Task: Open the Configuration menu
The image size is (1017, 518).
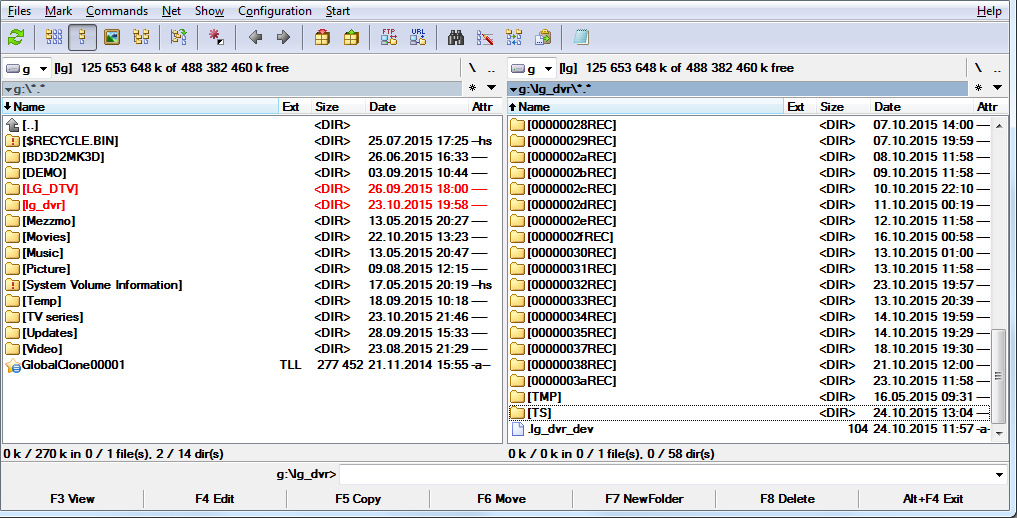Action: pos(275,11)
